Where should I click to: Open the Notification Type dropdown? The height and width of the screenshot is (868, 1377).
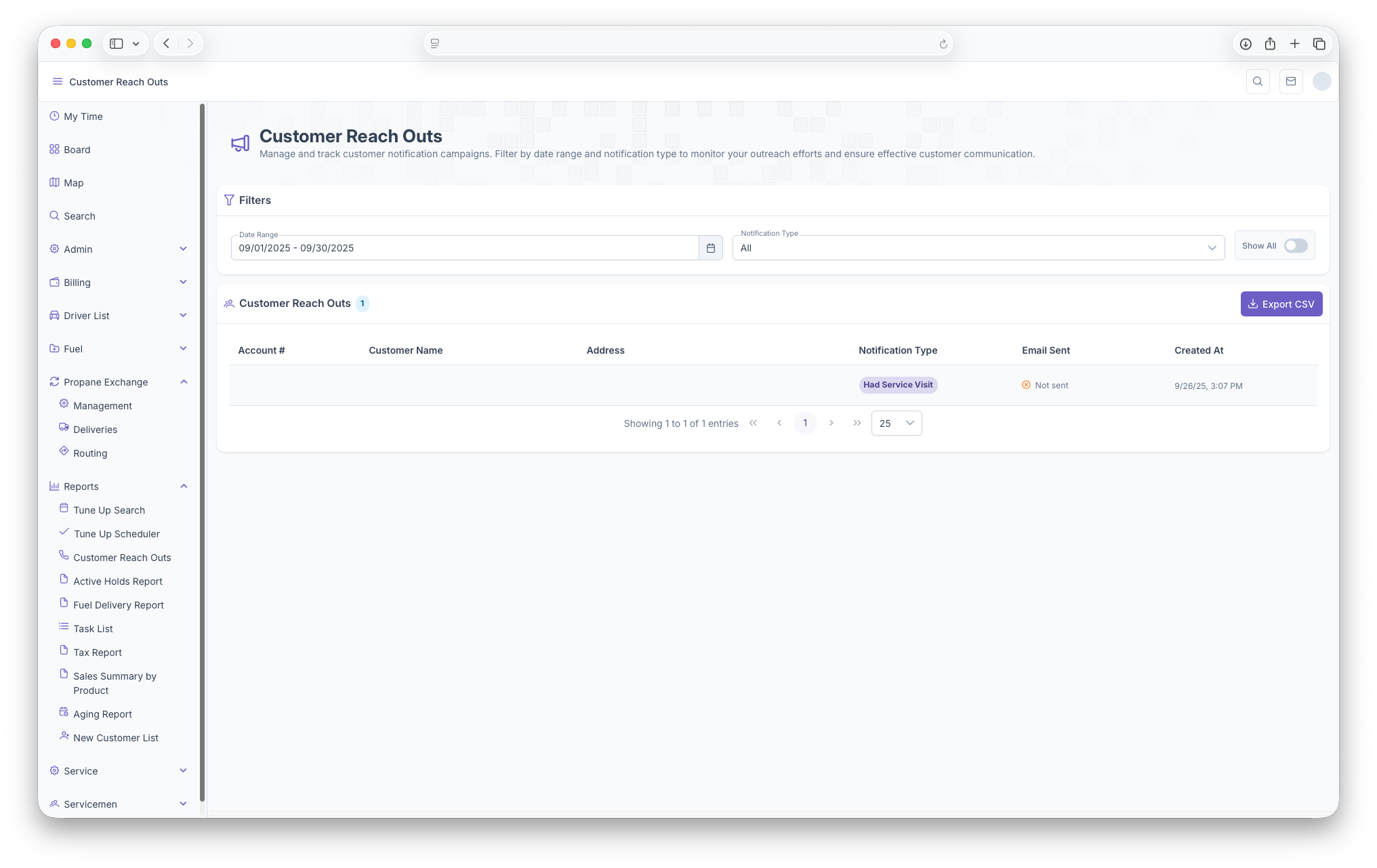pos(978,248)
